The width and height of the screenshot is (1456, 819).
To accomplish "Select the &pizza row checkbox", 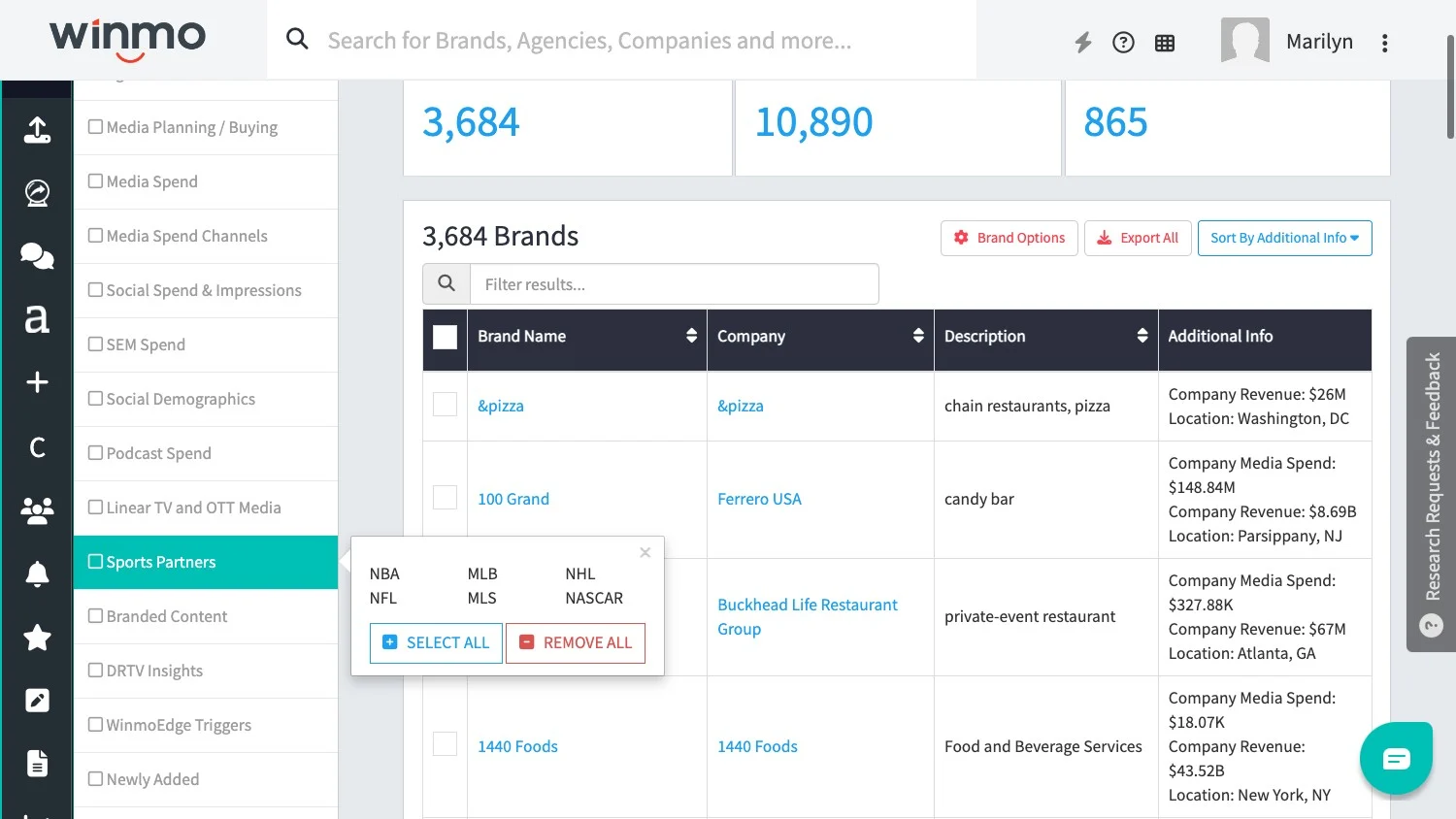I will [445, 405].
